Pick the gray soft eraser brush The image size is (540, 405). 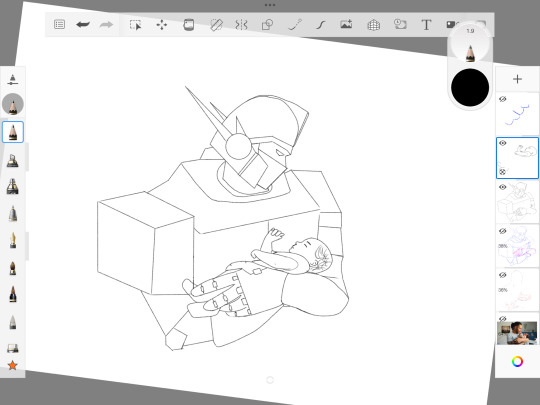click(13, 322)
